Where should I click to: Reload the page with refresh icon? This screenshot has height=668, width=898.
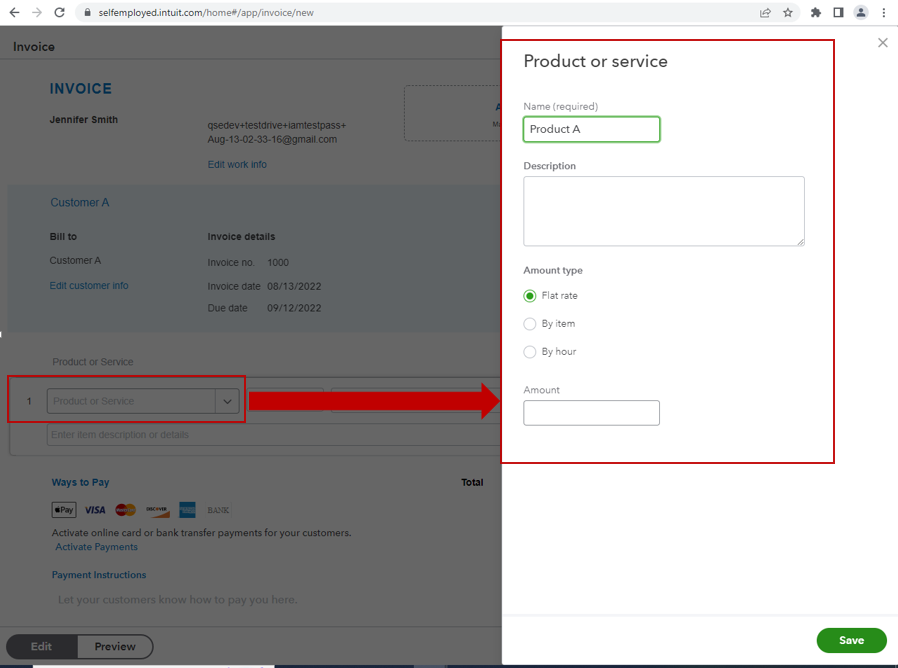[x=59, y=13]
